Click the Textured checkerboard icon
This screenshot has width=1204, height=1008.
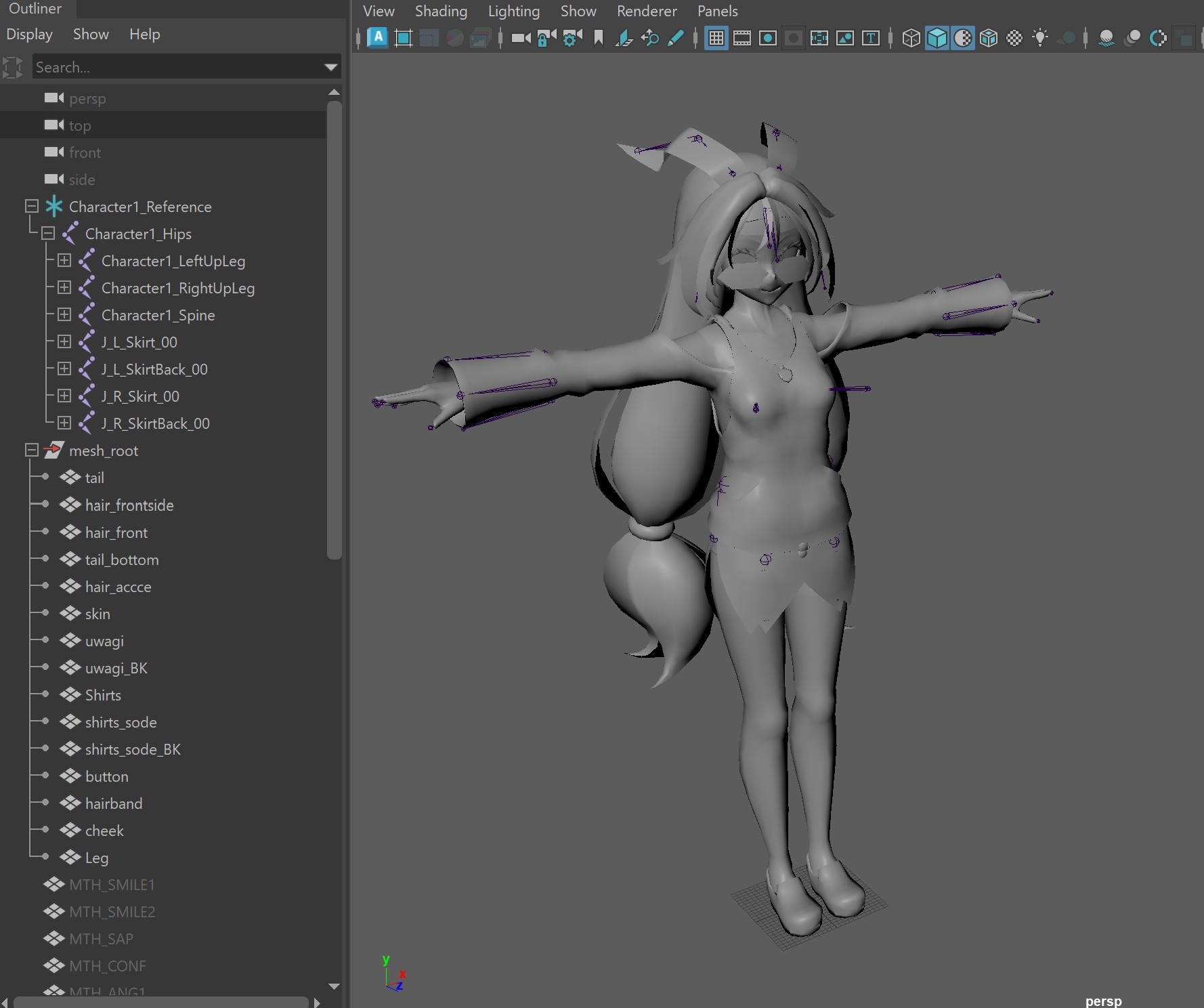pyautogui.click(x=1014, y=38)
